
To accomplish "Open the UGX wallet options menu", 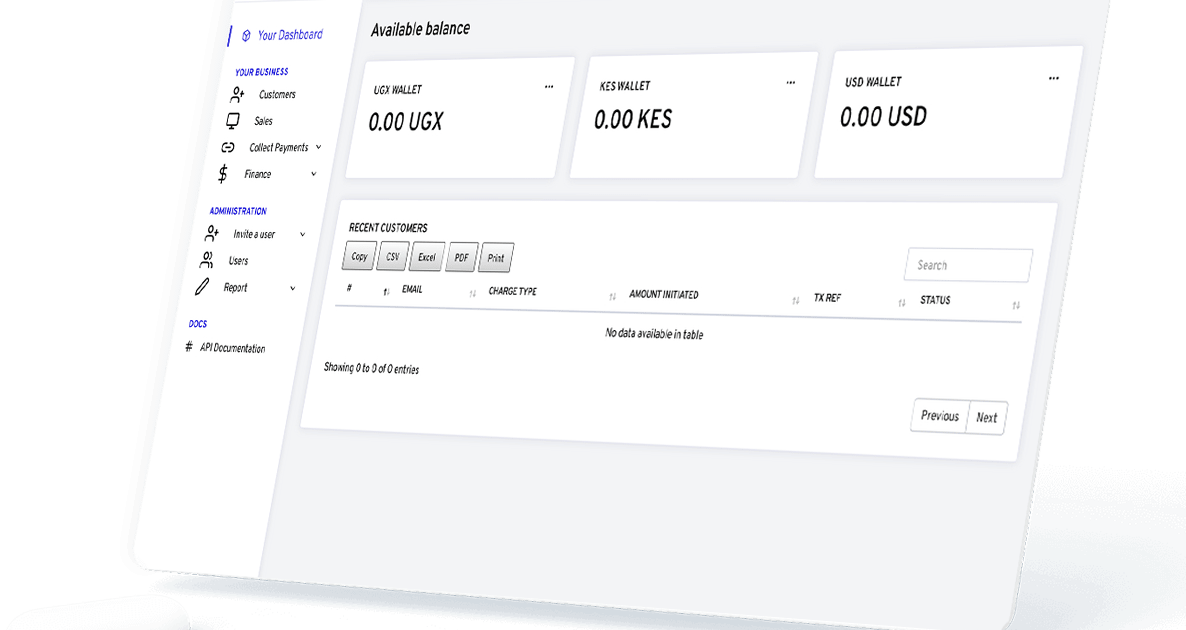I will pos(549,87).
